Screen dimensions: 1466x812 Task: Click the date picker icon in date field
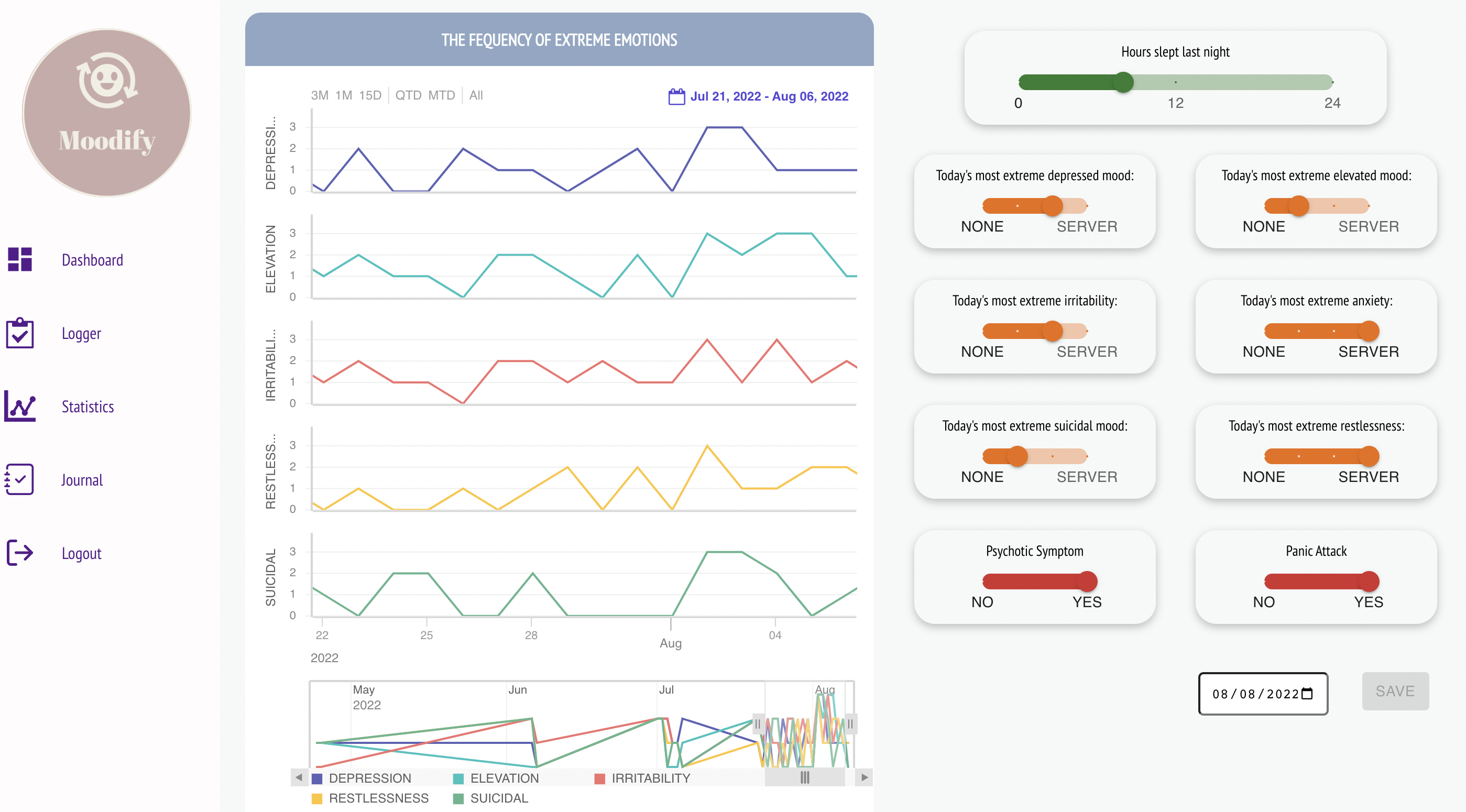1307,694
